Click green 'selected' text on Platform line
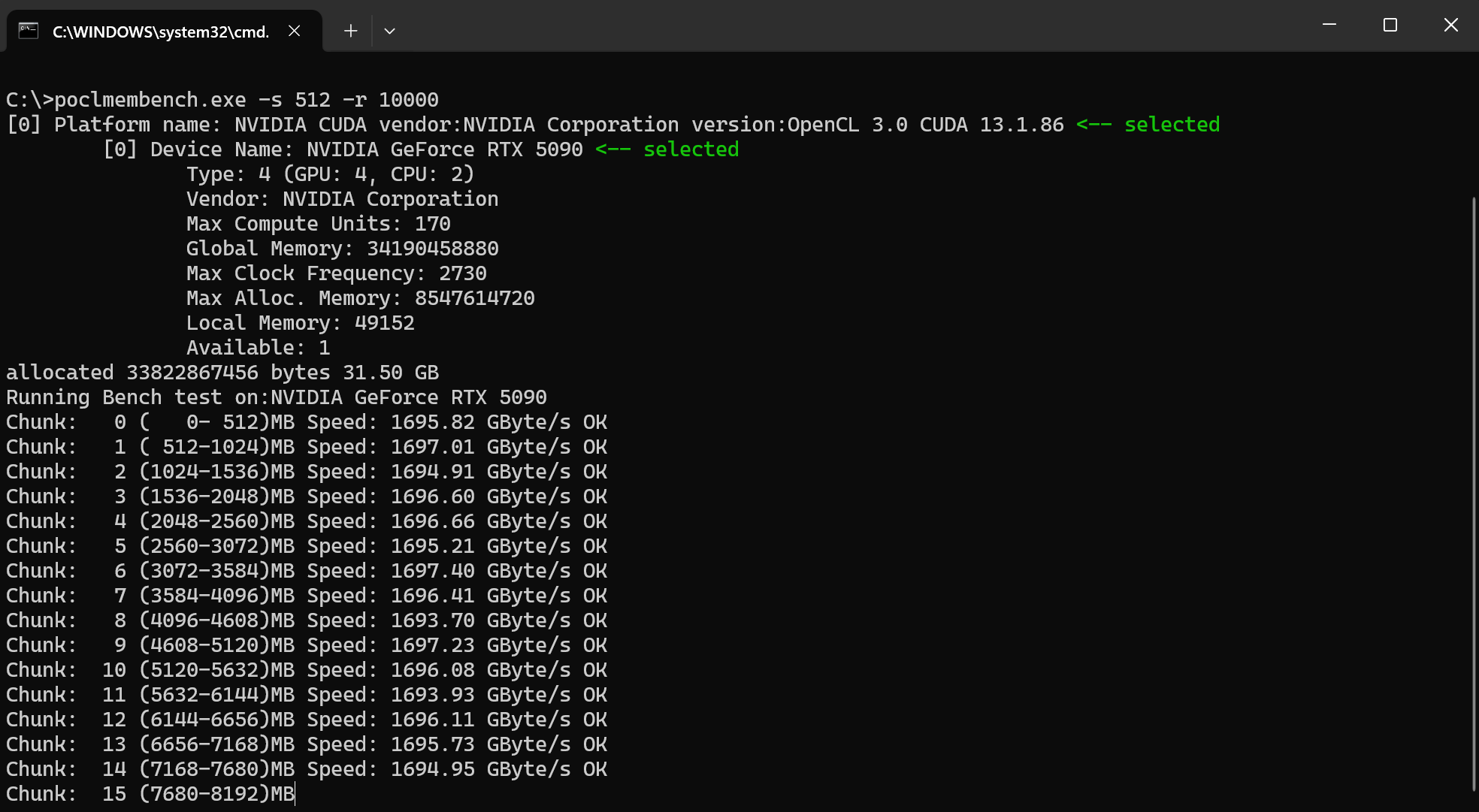Image resolution: width=1479 pixels, height=812 pixels. (x=1171, y=125)
